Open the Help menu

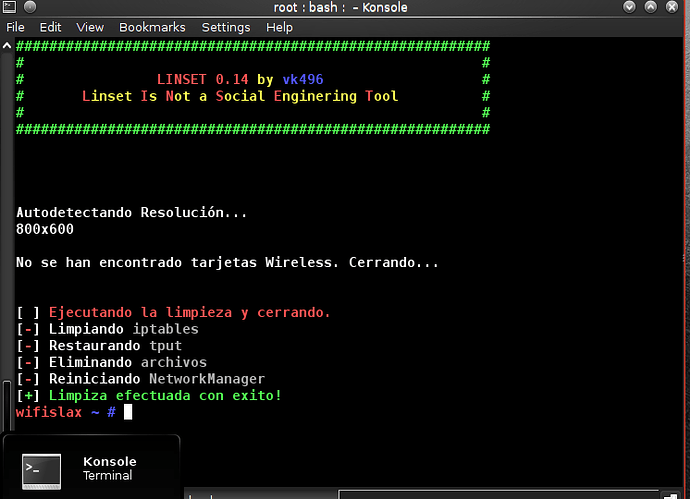point(280,27)
